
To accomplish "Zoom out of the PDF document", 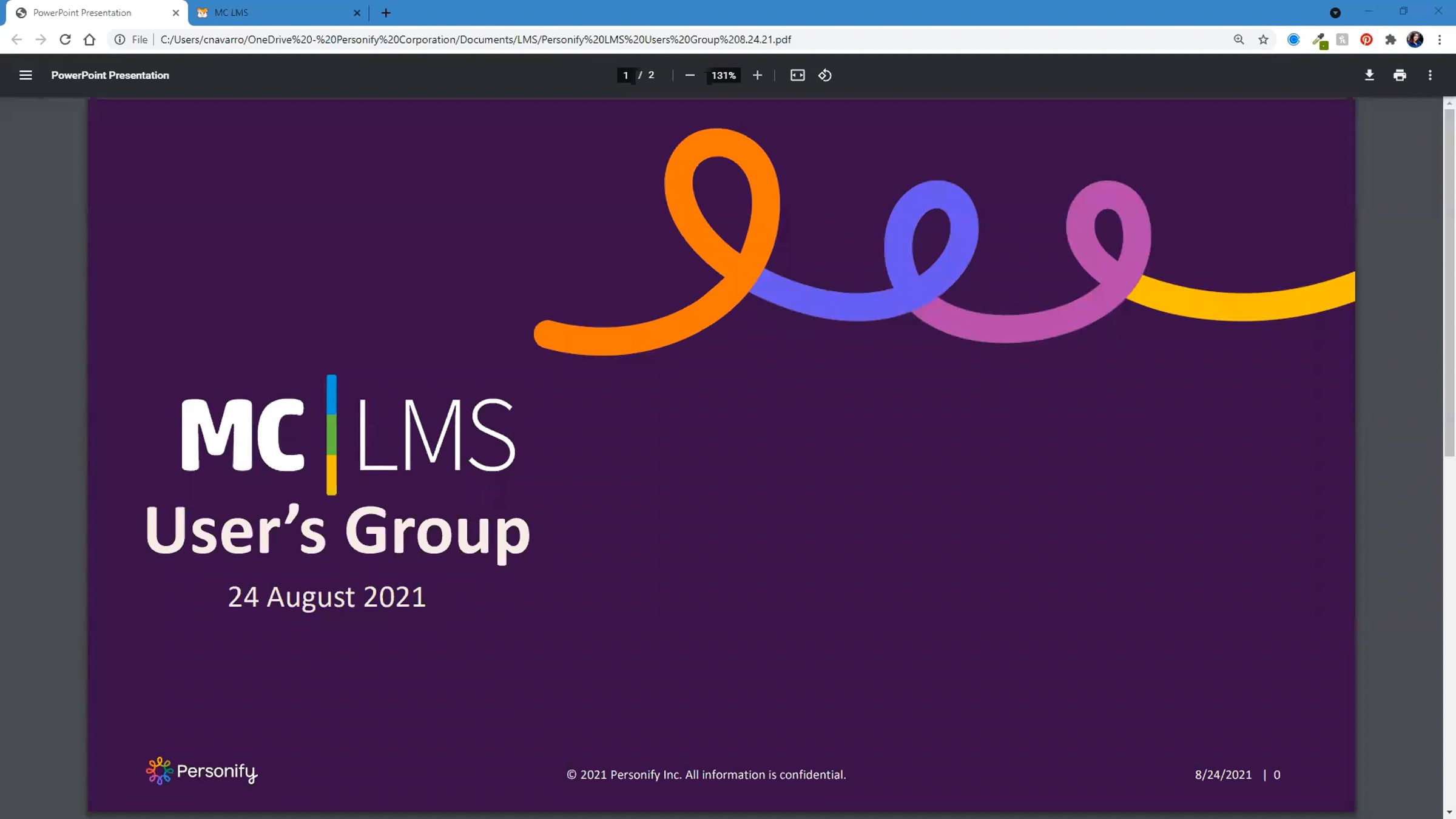I will (x=690, y=75).
